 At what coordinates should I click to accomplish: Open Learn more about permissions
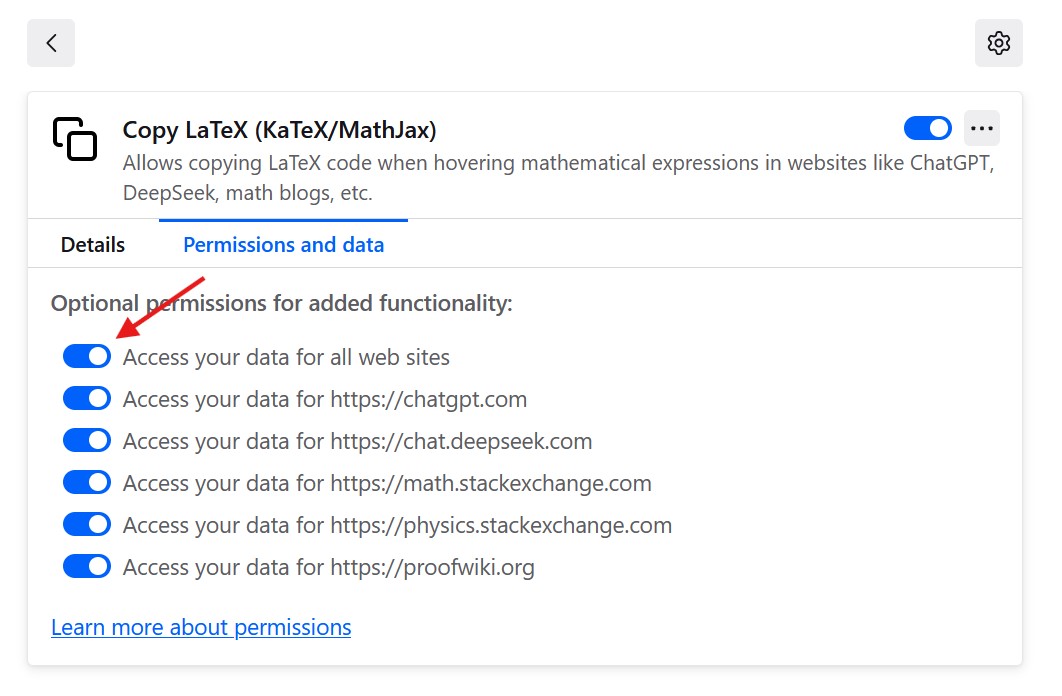(200, 627)
